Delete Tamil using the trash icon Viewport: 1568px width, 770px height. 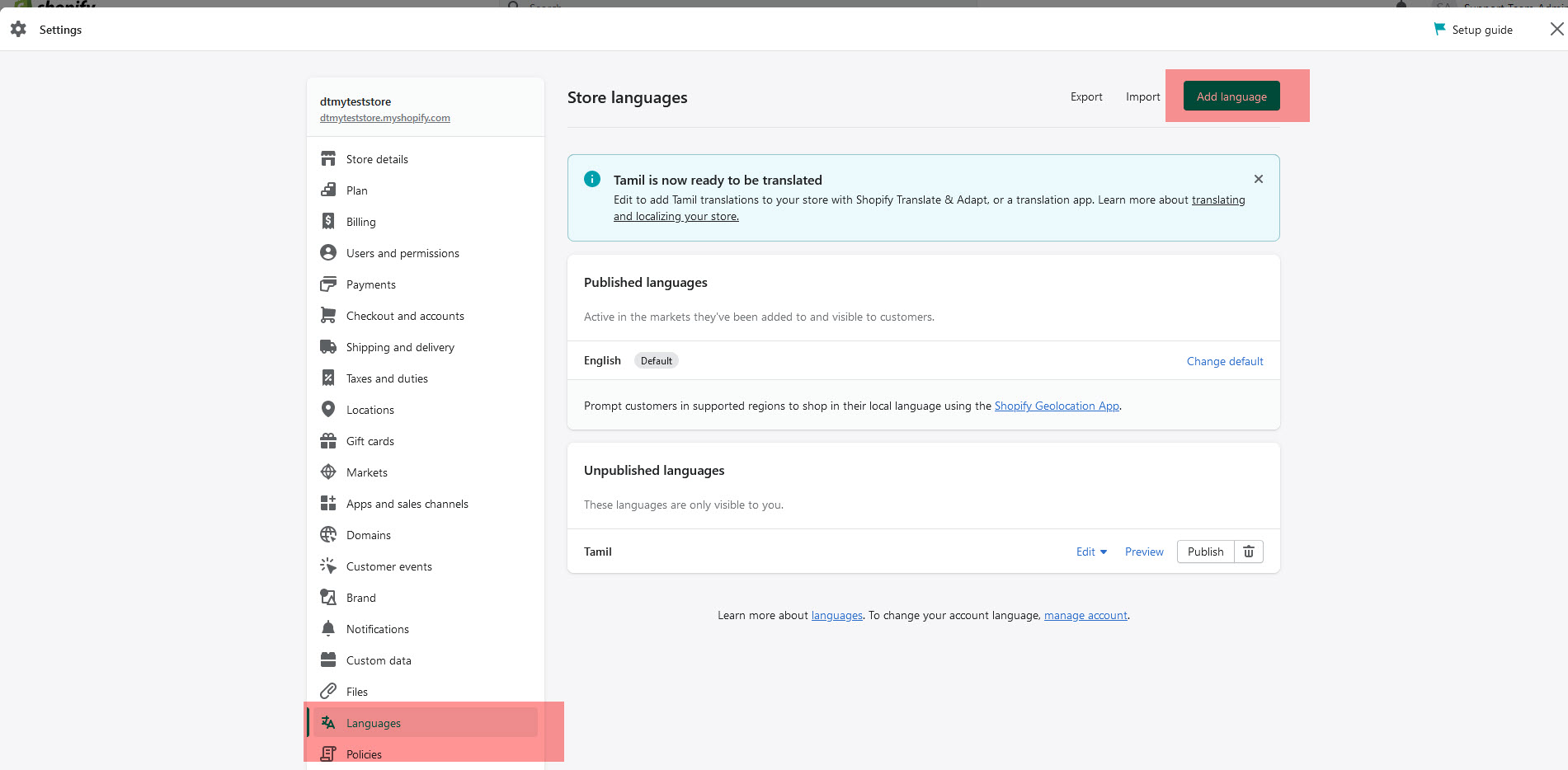pos(1249,552)
